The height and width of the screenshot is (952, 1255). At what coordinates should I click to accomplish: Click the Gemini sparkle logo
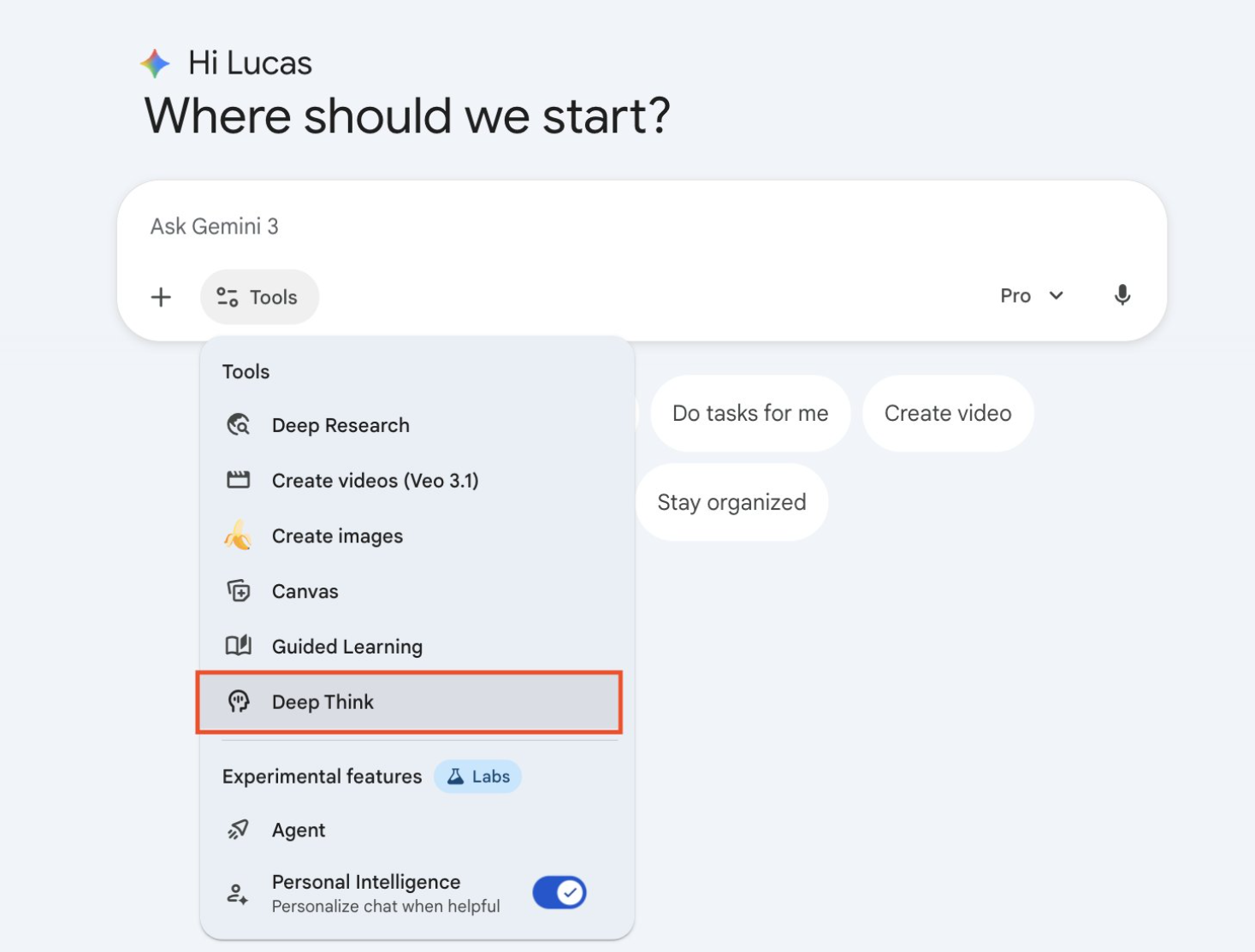[x=155, y=63]
